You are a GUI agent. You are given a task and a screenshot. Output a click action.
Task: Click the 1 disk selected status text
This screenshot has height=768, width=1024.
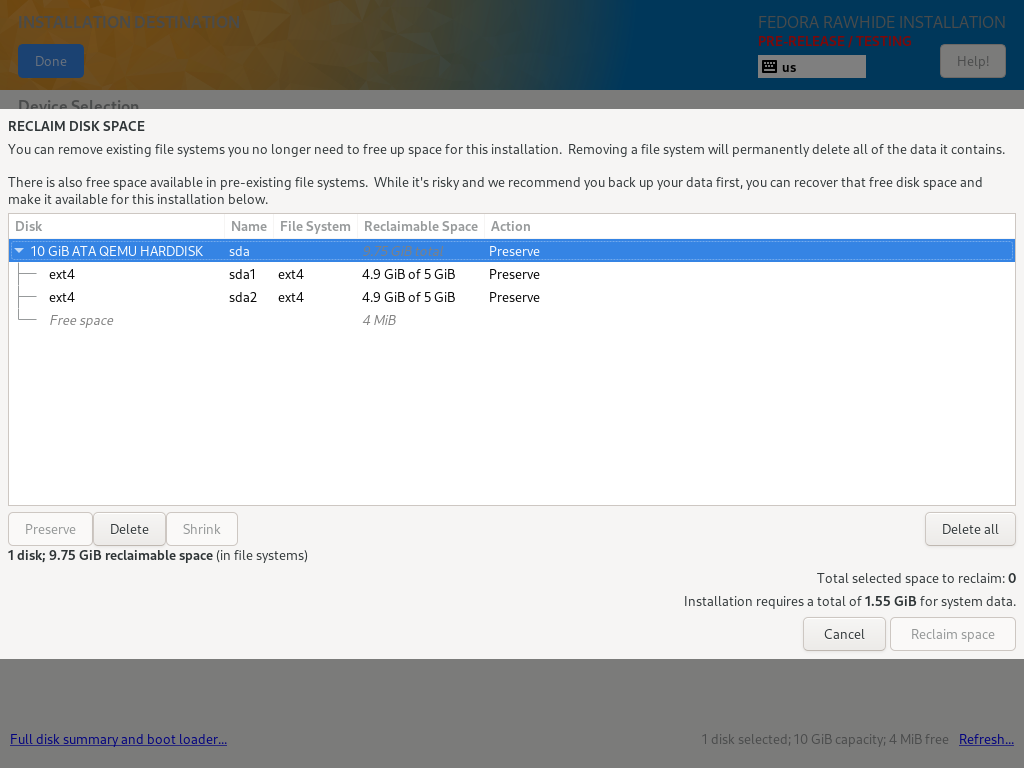point(825,739)
